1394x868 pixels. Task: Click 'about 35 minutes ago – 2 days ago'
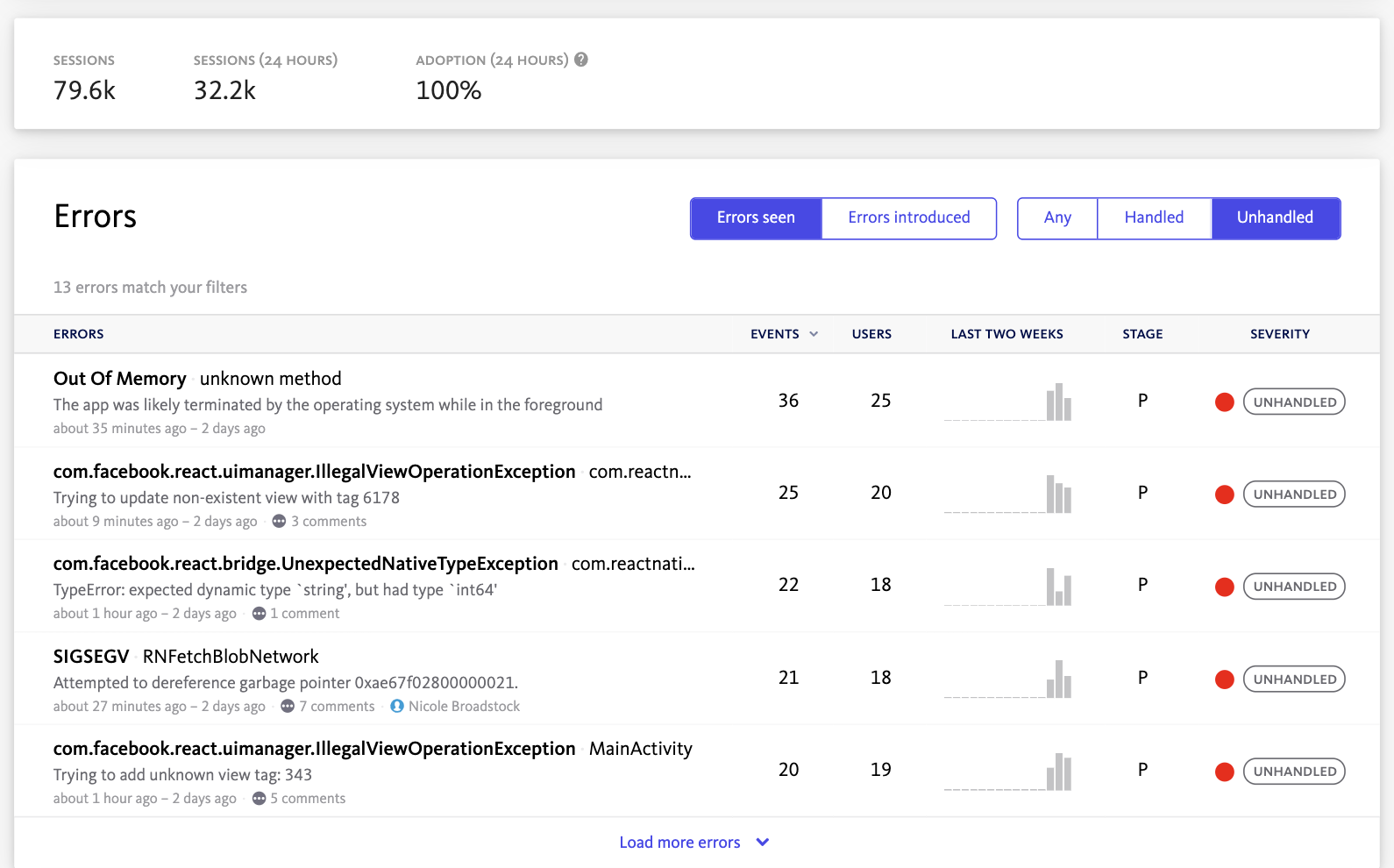pyautogui.click(x=159, y=429)
